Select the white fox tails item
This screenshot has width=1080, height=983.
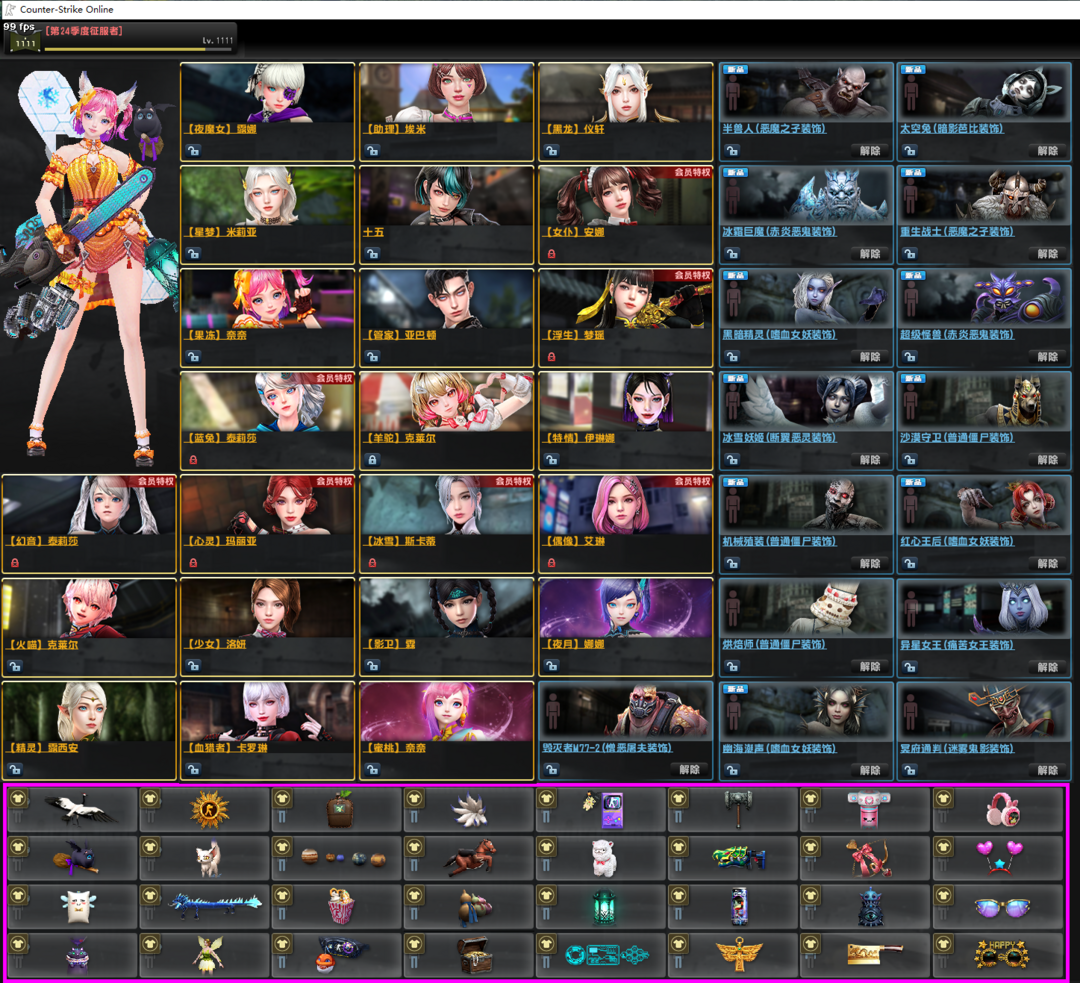point(470,809)
